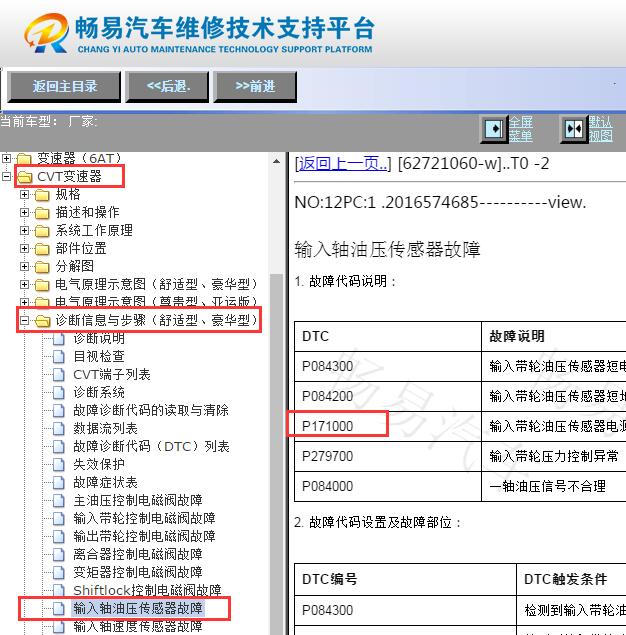Go forward with >>前进 button
This screenshot has width=626, height=635.
(255, 86)
